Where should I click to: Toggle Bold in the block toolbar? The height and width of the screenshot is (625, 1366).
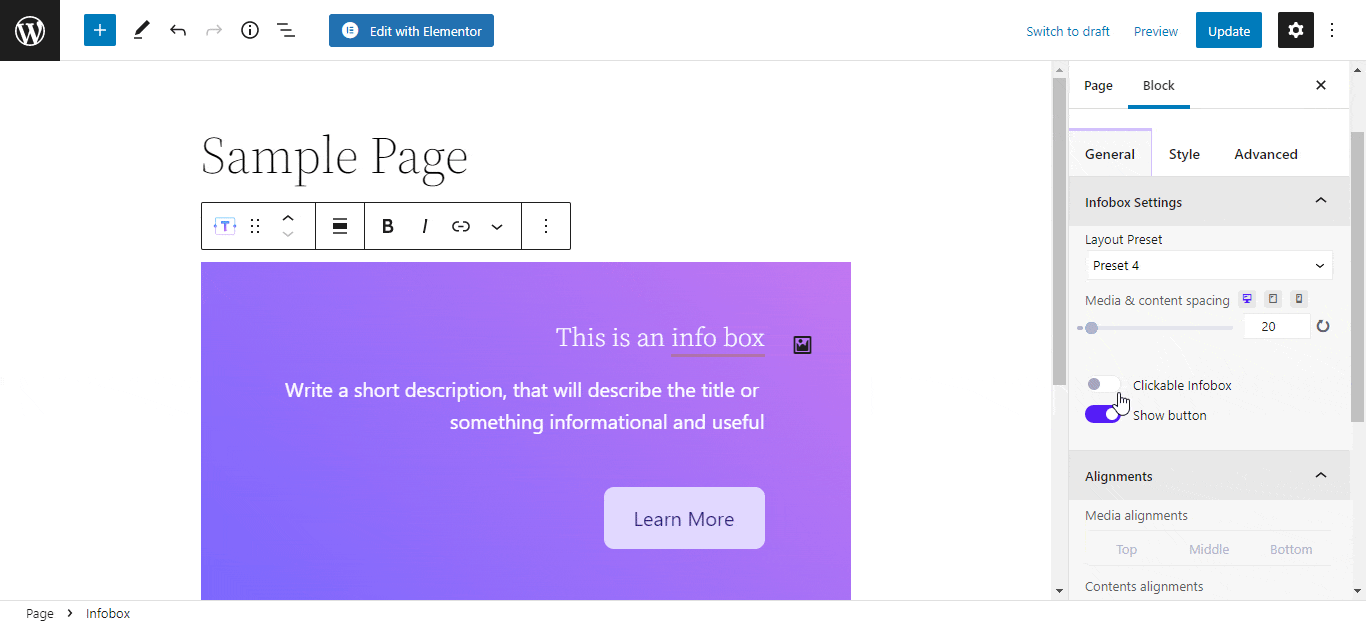(387, 226)
